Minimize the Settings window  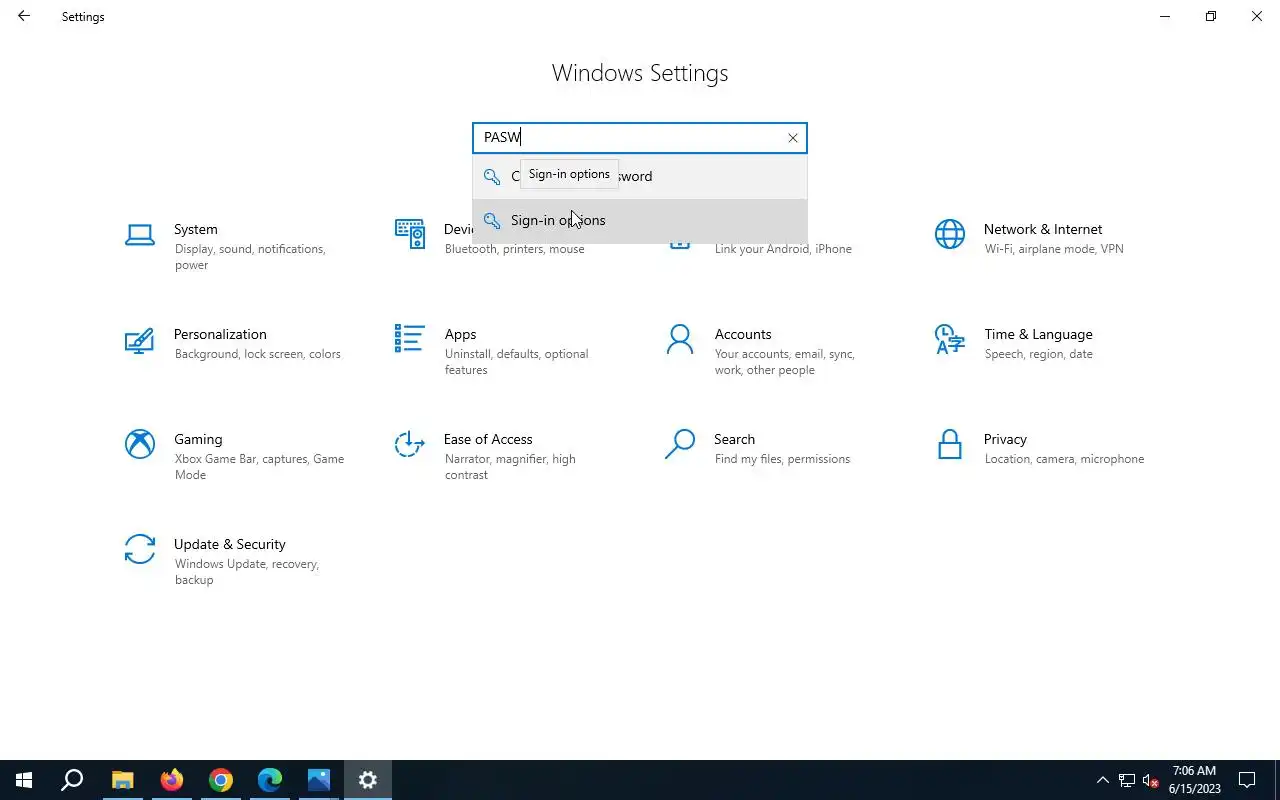[1165, 16]
